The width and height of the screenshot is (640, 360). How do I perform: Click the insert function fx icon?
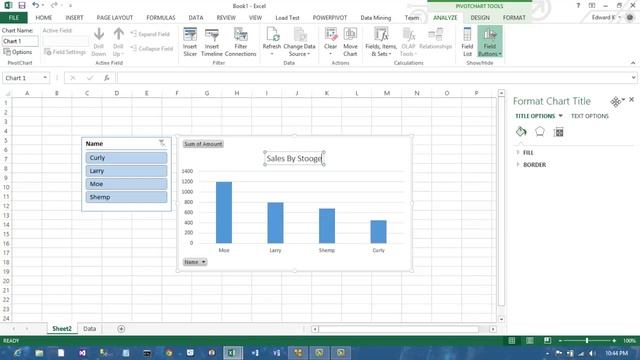[107, 78]
